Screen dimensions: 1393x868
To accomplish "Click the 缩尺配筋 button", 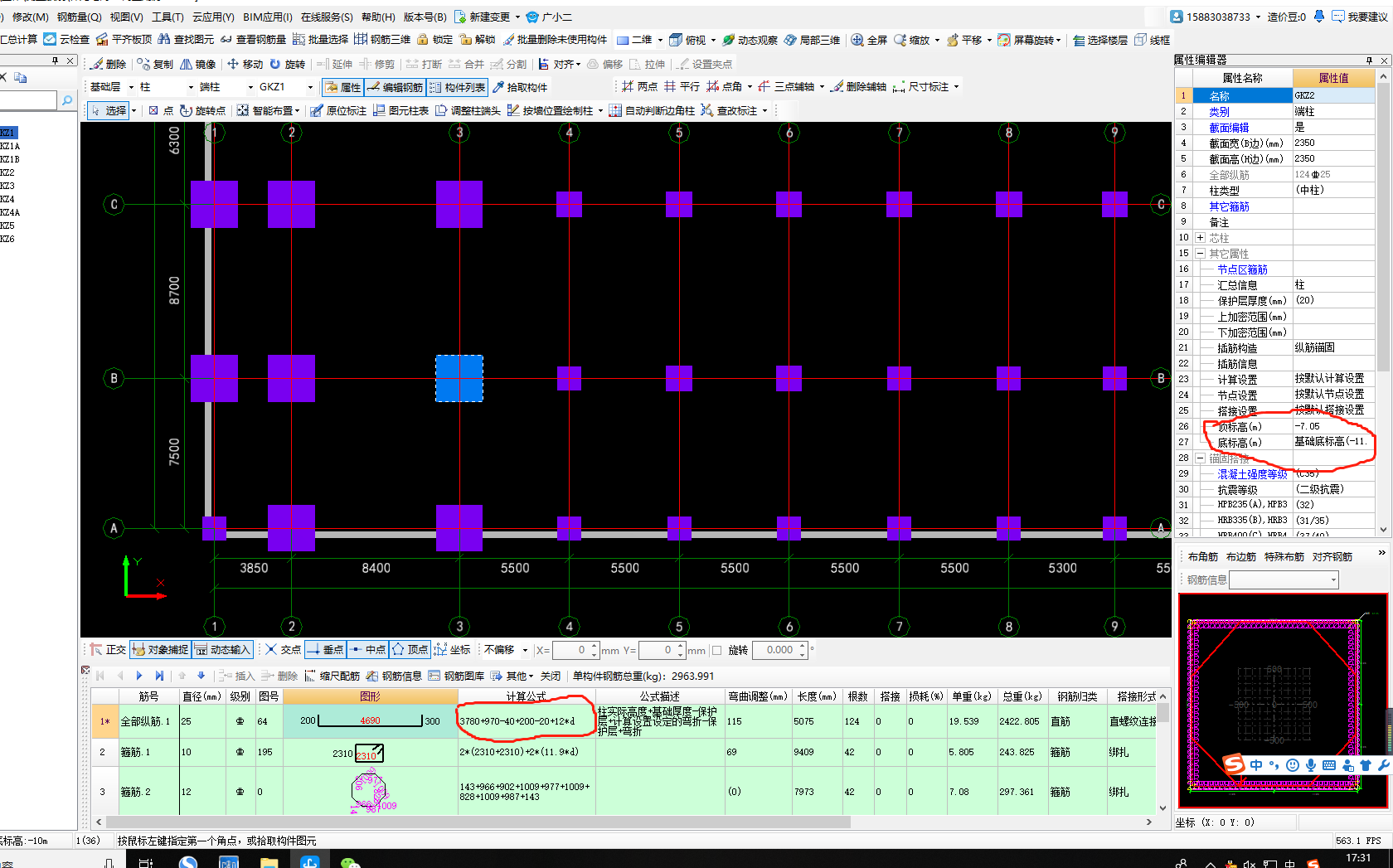I will point(332,676).
